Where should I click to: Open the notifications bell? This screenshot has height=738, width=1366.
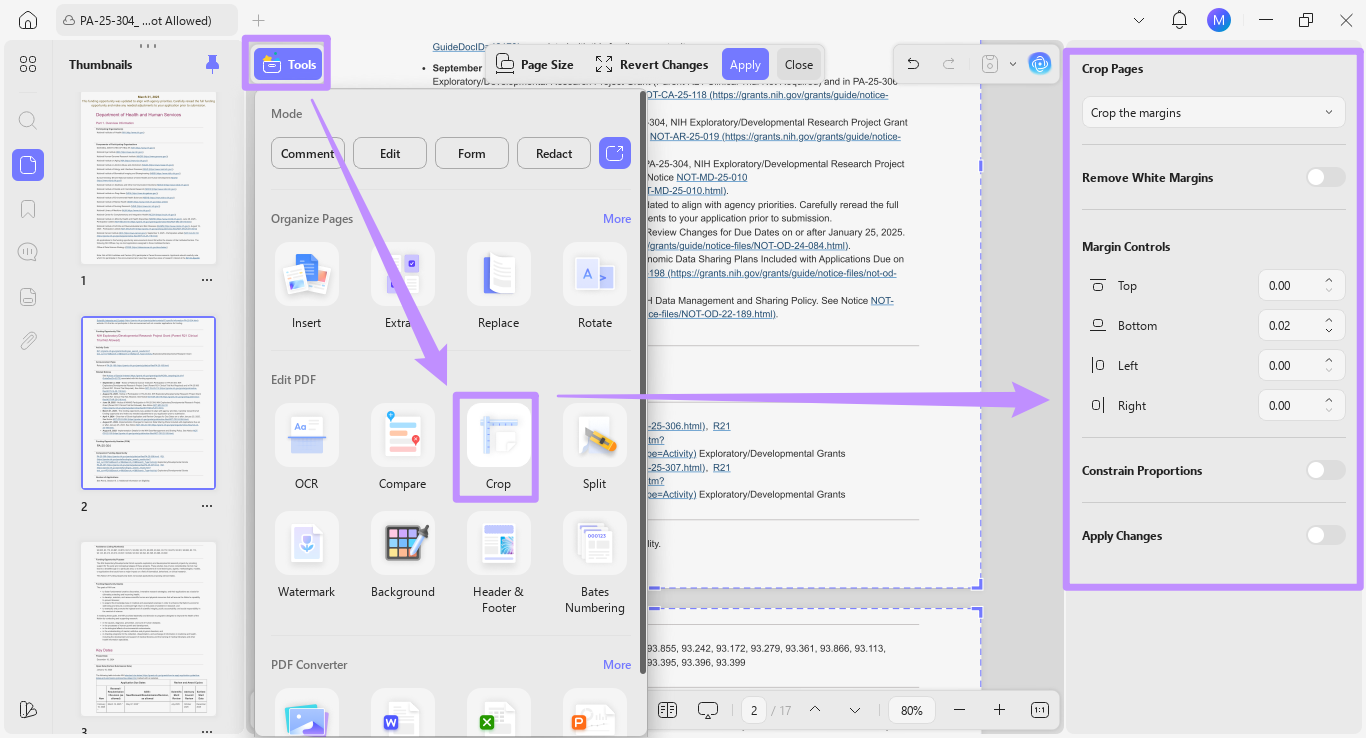coord(1179,20)
